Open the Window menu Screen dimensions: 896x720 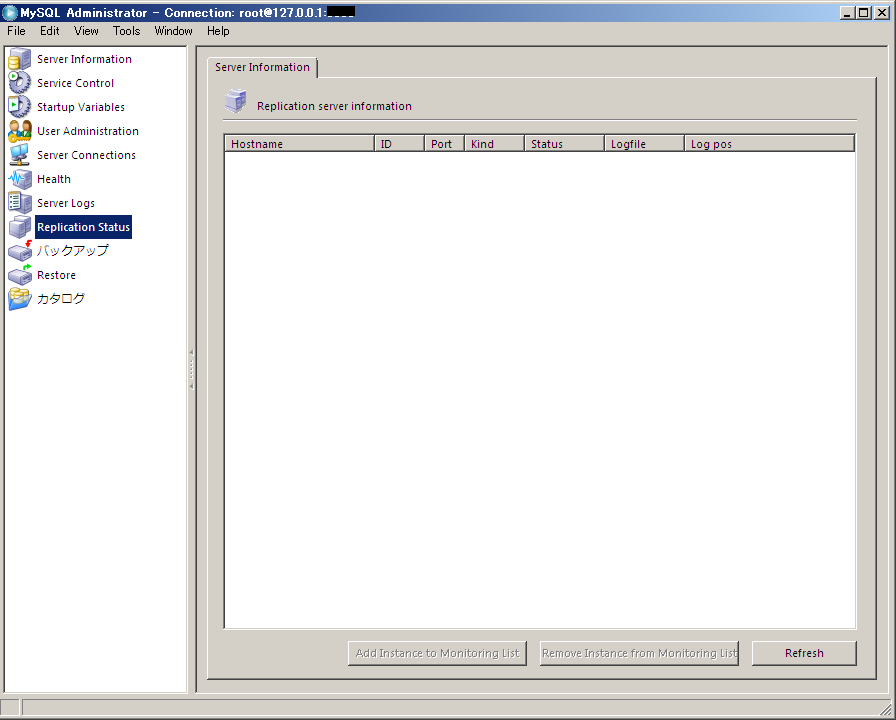(173, 31)
